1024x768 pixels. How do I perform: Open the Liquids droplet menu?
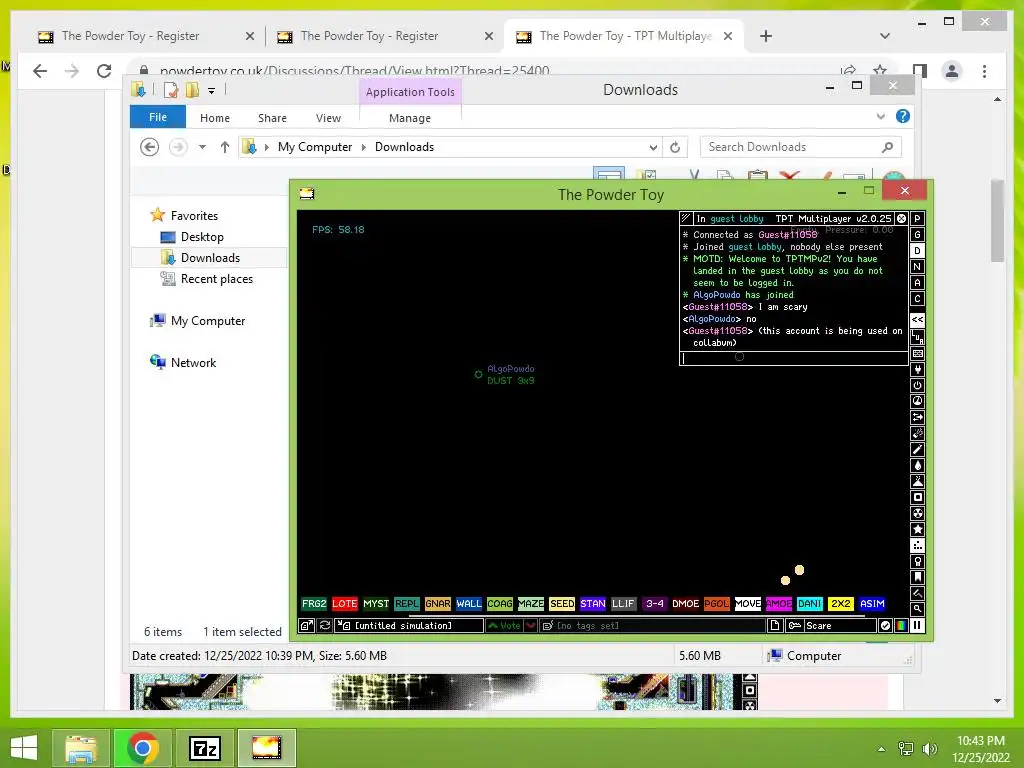tap(918, 465)
